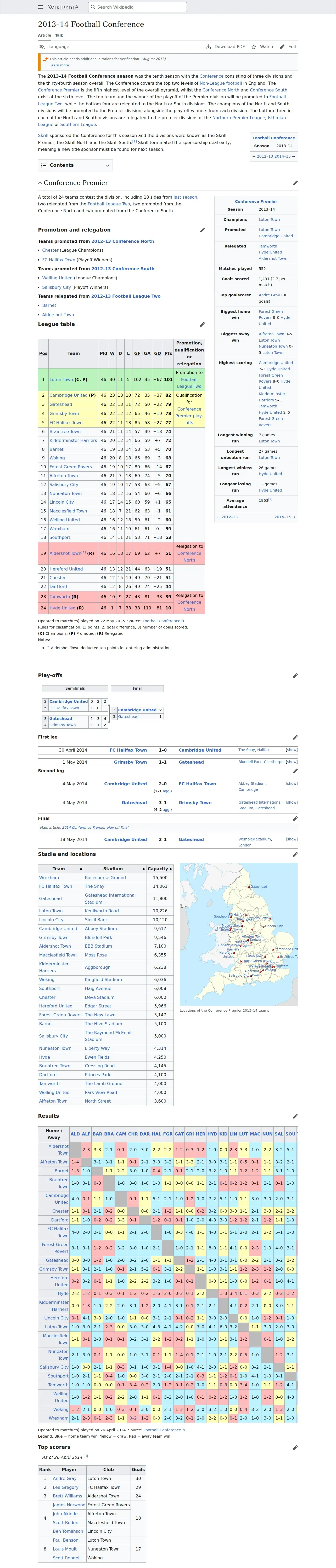Edit League table section via pencil
The image size is (336, 1568).
(x=203, y=324)
